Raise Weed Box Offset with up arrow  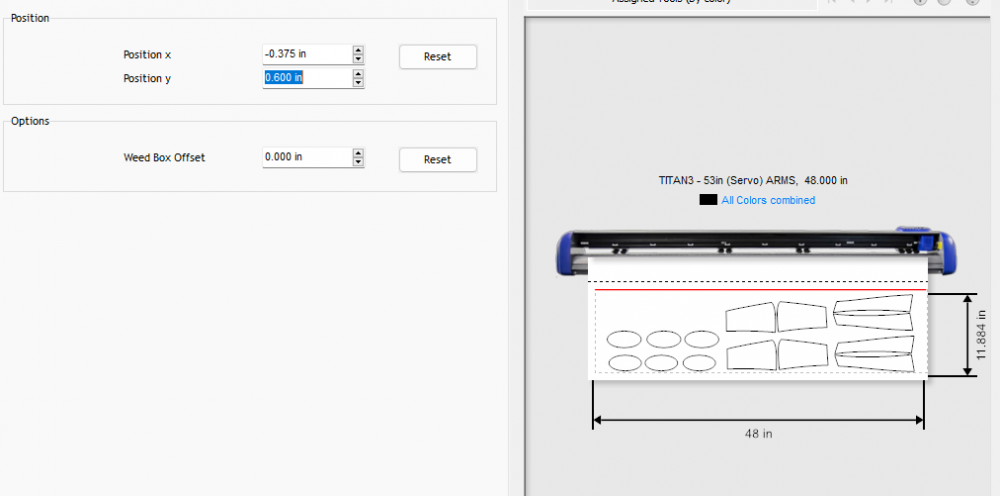[358, 153]
